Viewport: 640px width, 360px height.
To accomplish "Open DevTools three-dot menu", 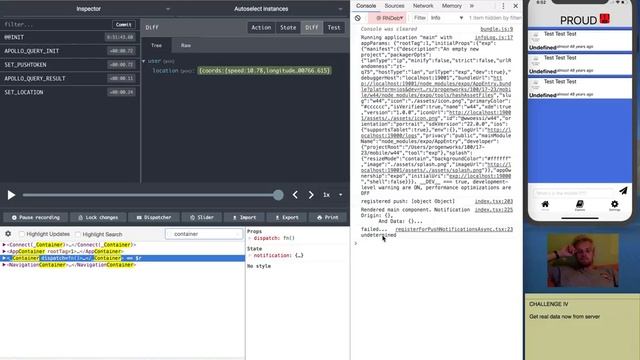I will 503,6.
